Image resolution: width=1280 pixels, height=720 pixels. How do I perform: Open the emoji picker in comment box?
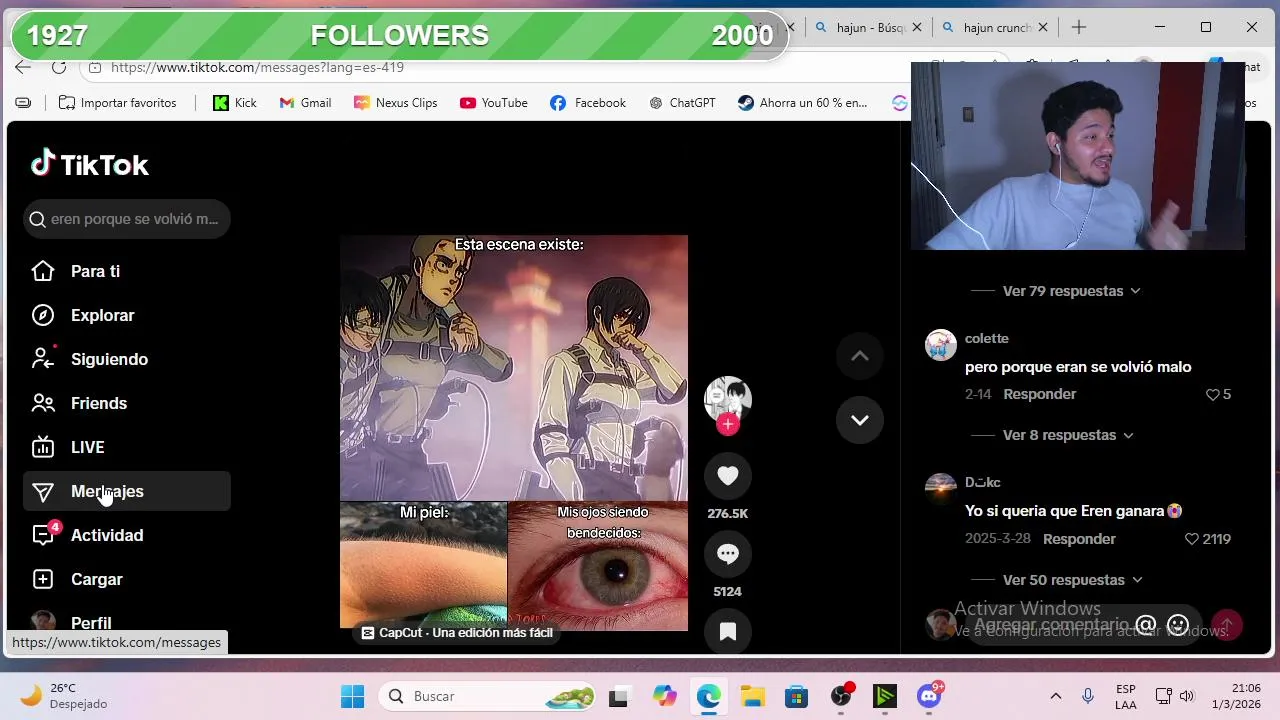click(x=1178, y=625)
